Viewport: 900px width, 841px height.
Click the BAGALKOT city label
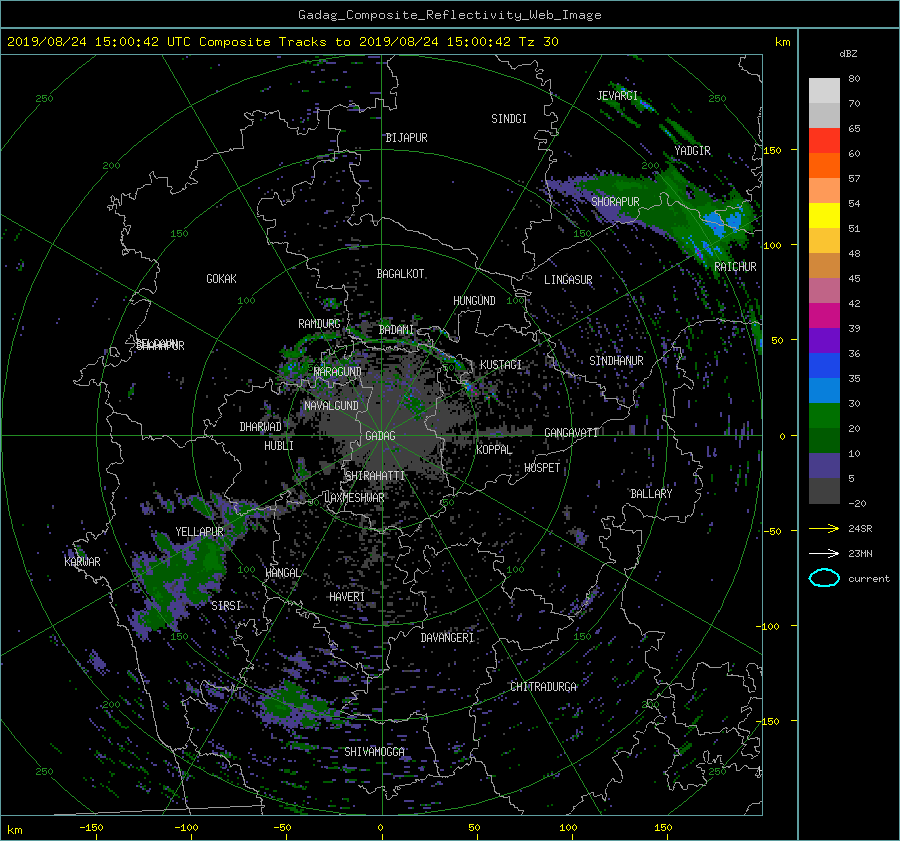400,274
